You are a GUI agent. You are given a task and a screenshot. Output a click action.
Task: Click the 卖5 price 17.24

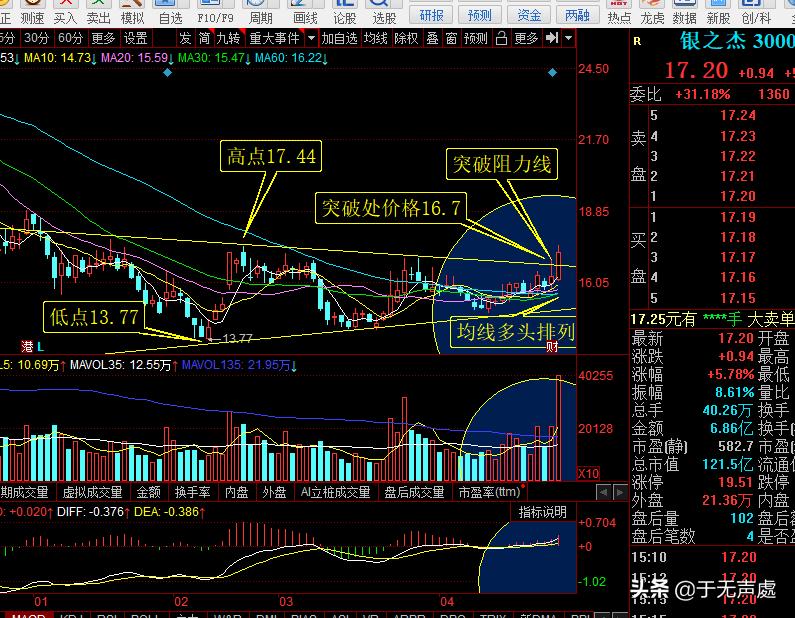point(738,116)
